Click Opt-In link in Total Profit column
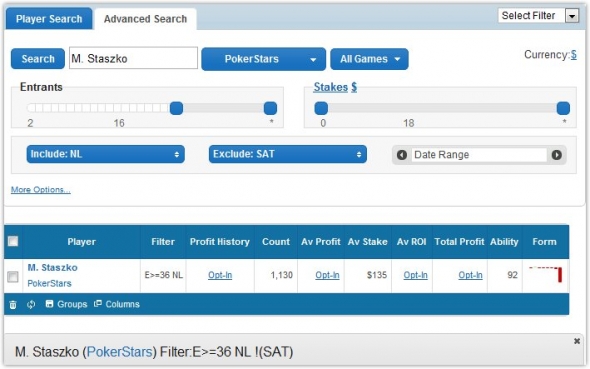This screenshot has height=369, width=590. [470, 275]
